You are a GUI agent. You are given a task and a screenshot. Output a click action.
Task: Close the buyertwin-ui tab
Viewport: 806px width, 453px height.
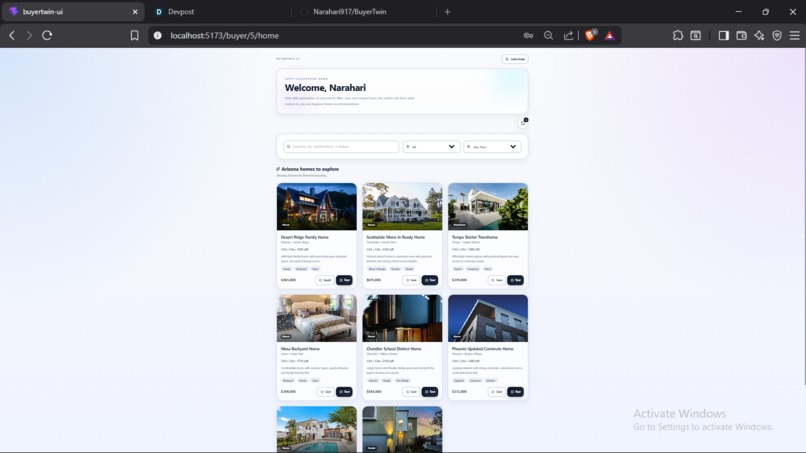click(x=135, y=11)
